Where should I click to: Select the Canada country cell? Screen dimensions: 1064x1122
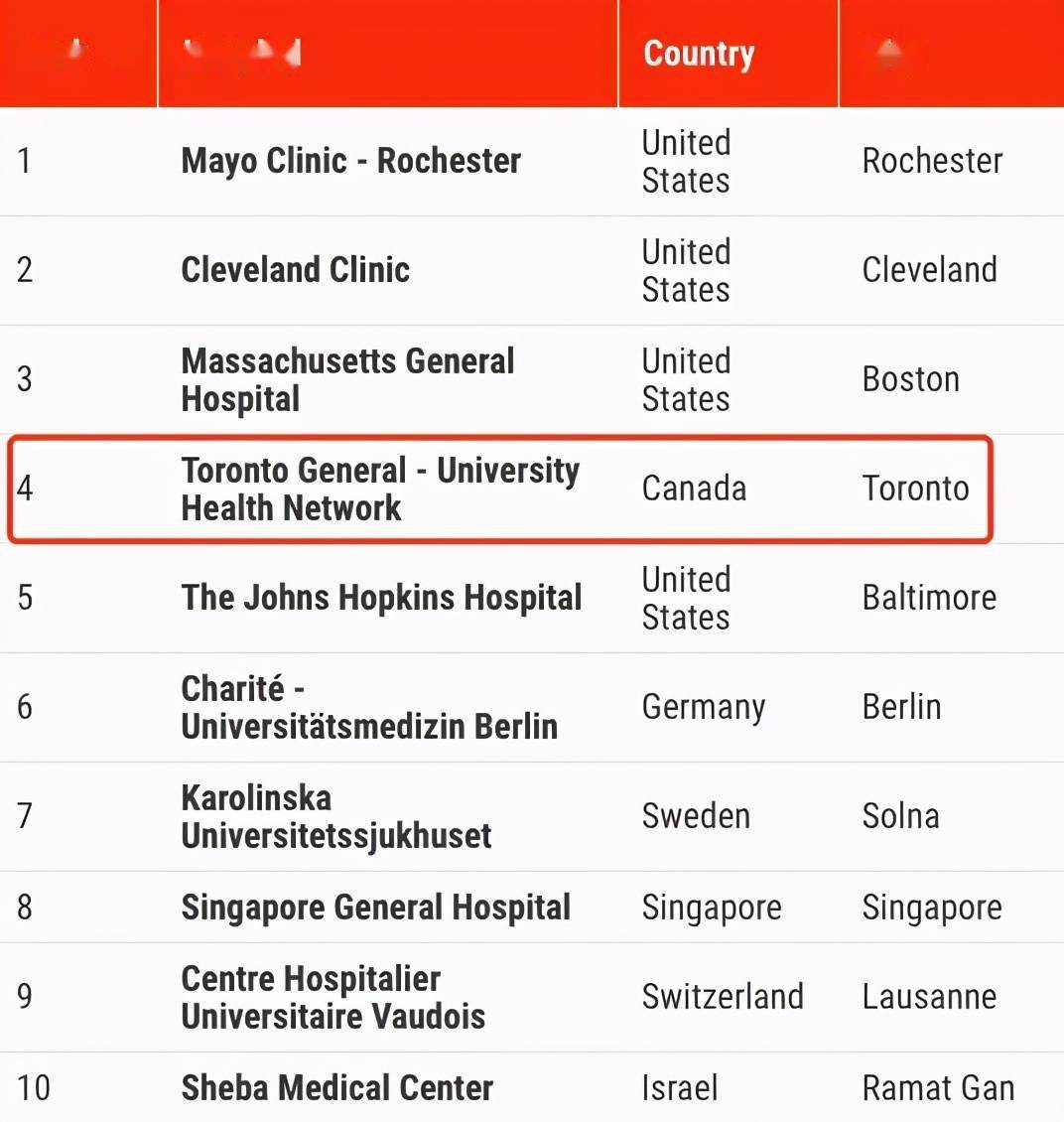[694, 489]
